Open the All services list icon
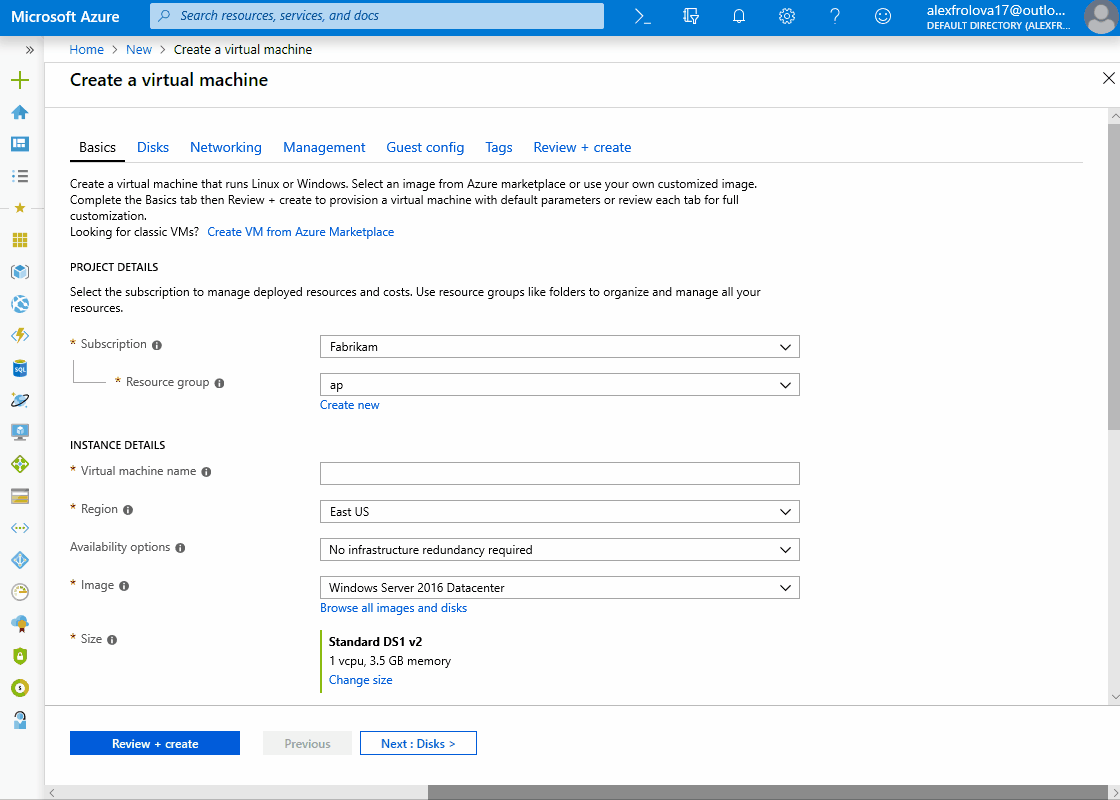Screen dimensions: 1120x800 click(20, 175)
